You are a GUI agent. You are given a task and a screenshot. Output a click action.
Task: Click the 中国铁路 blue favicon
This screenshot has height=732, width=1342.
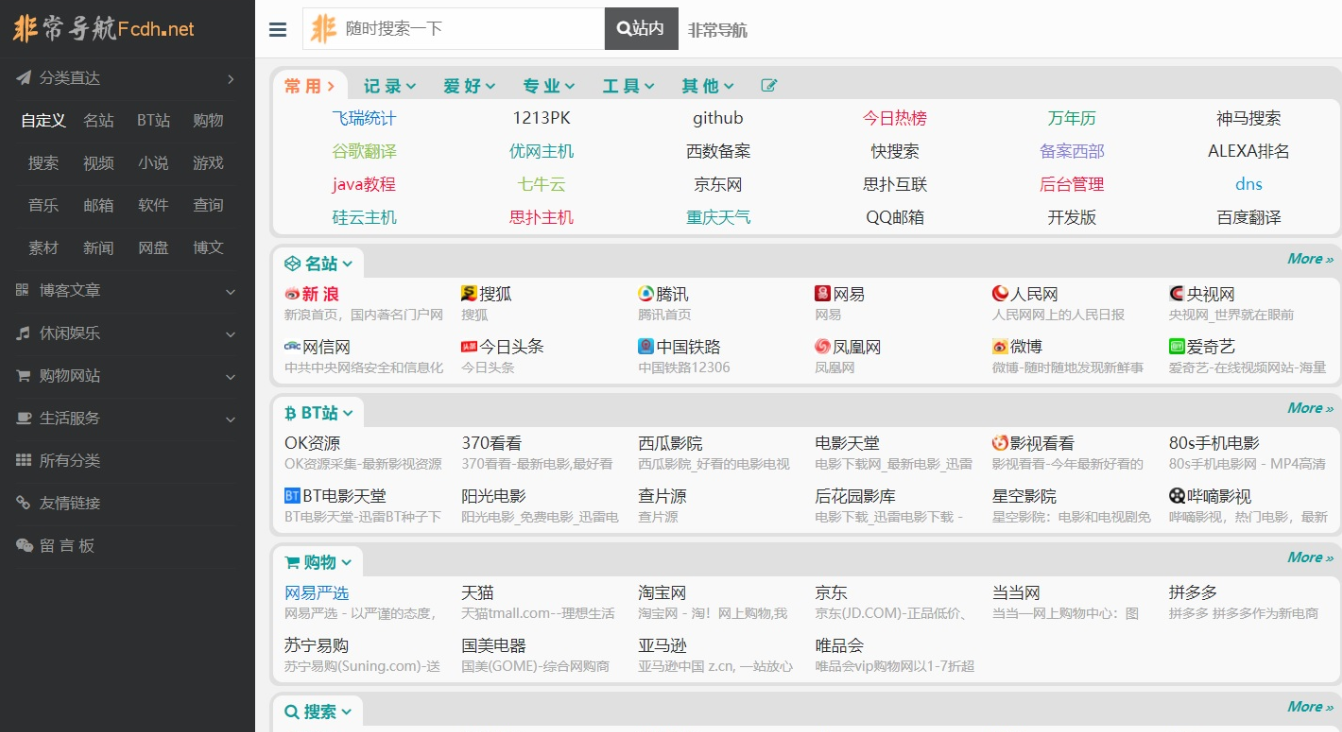646,346
